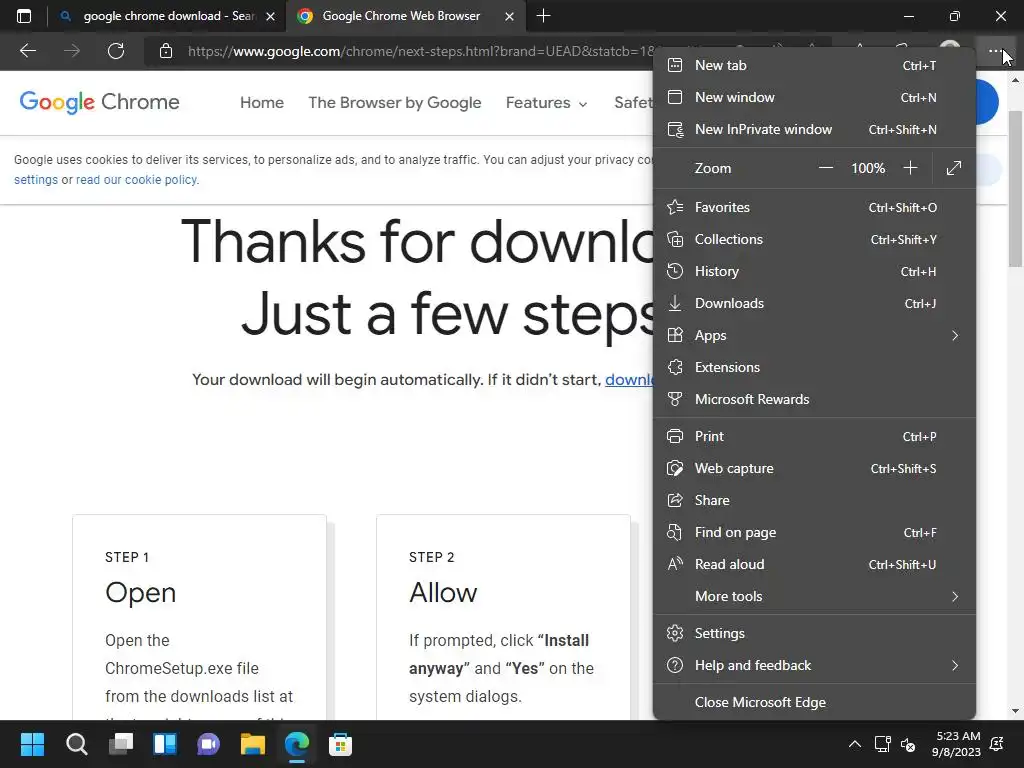Image resolution: width=1024 pixels, height=768 pixels.
Task: Open Chat app from taskbar
Action: (x=208, y=744)
